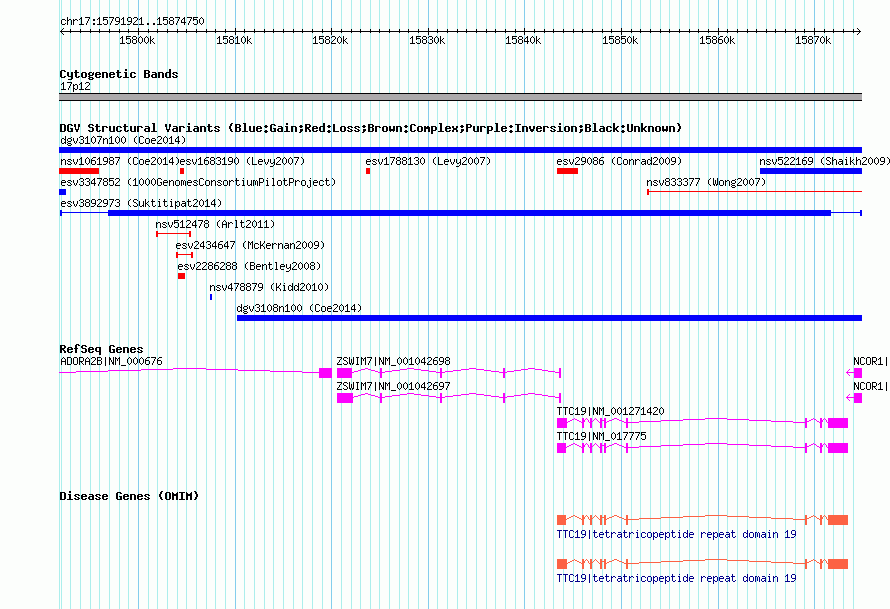Click the Cytogenetic Bands track title
890x609 pixels.
pyautogui.click(x=119, y=74)
